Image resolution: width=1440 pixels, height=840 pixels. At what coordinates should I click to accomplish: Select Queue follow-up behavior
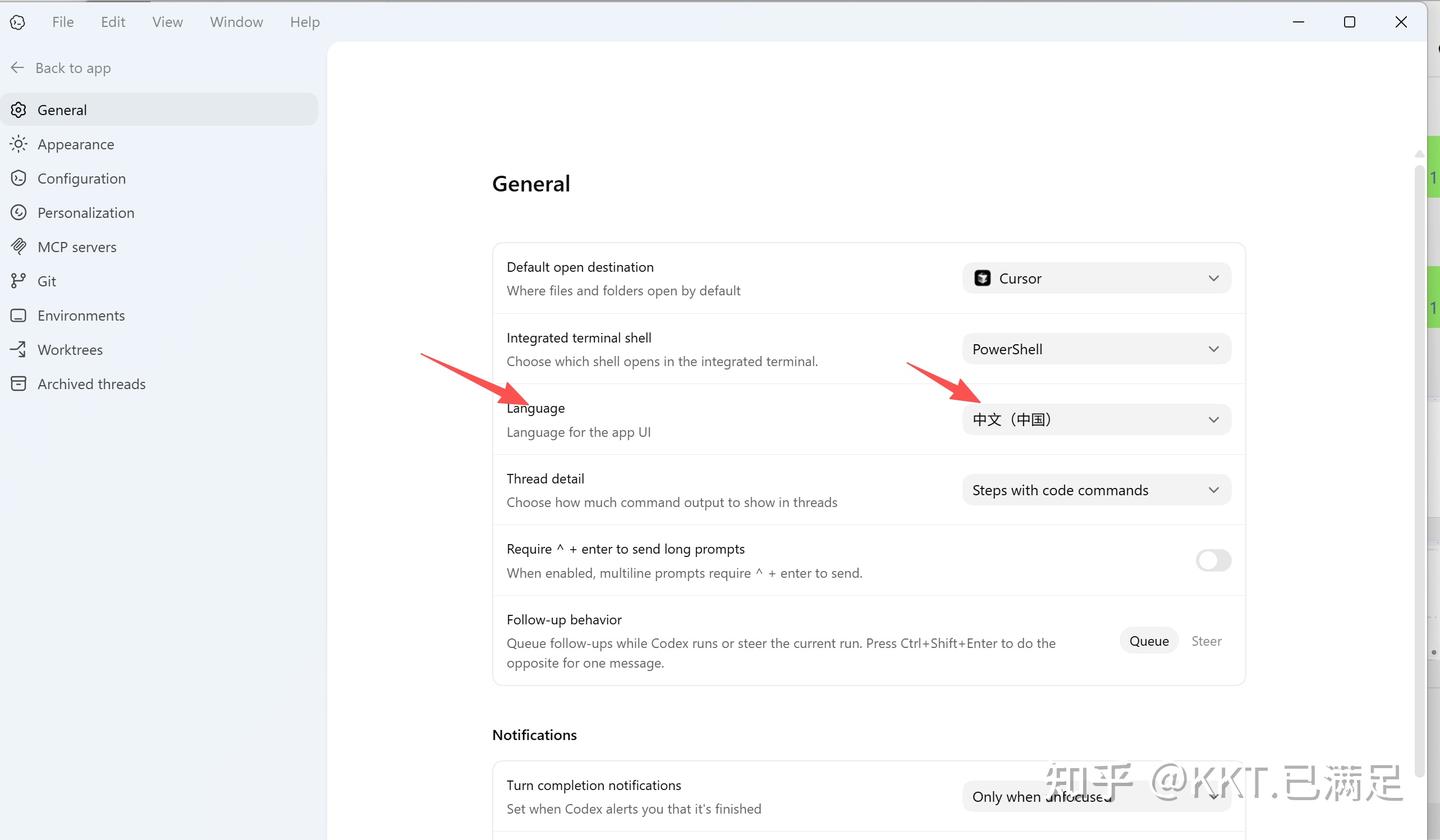(x=1149, y=641)
